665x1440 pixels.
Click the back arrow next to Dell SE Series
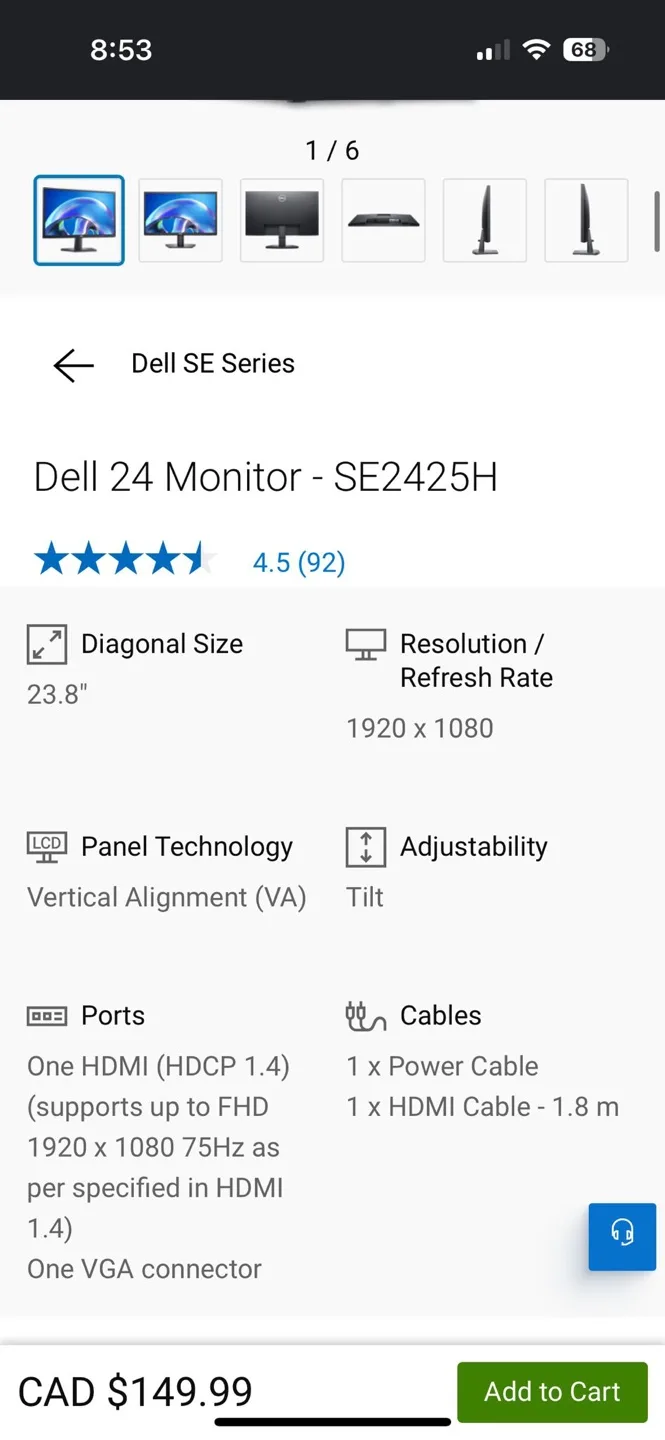[72, 365]
